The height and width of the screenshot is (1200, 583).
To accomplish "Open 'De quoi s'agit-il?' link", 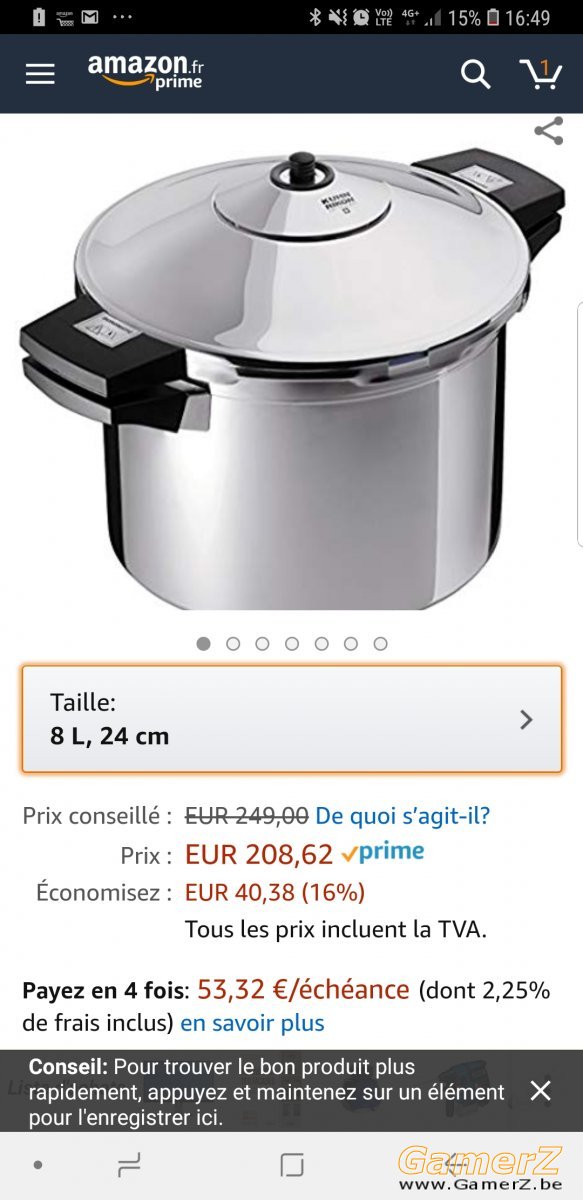I will coord(403,815).
